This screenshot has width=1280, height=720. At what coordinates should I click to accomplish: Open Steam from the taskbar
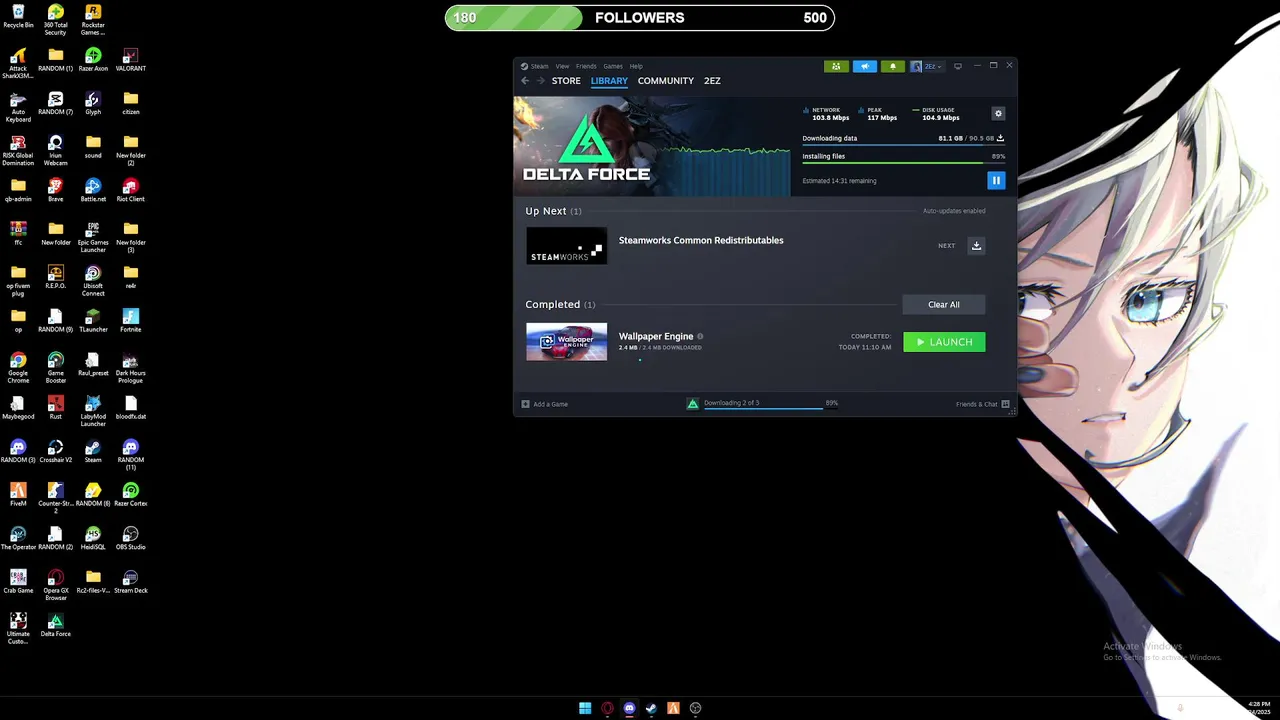point(651,708)
